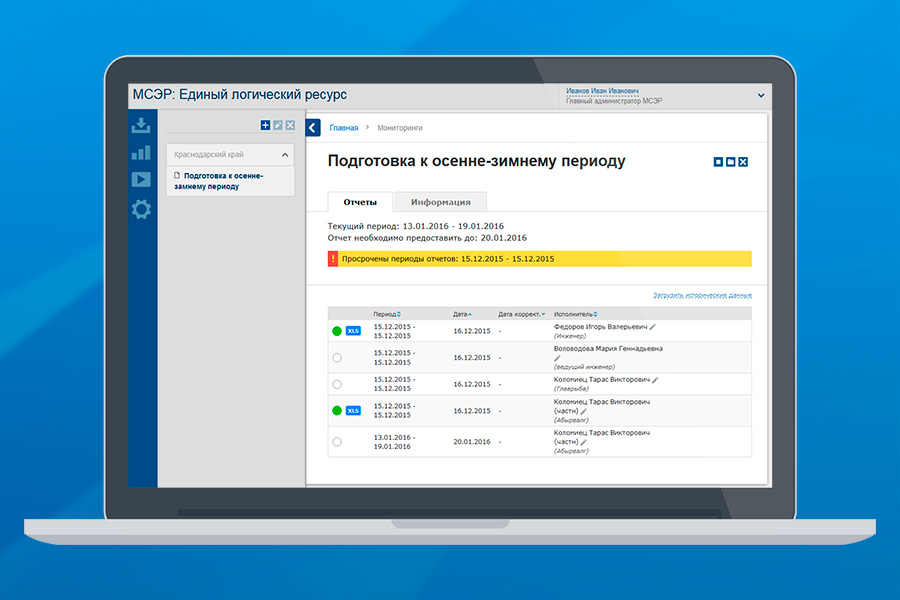Click the Загрузить исторические данные link
The width and height of the screenshot is (900, 600).
pos(702,296)
